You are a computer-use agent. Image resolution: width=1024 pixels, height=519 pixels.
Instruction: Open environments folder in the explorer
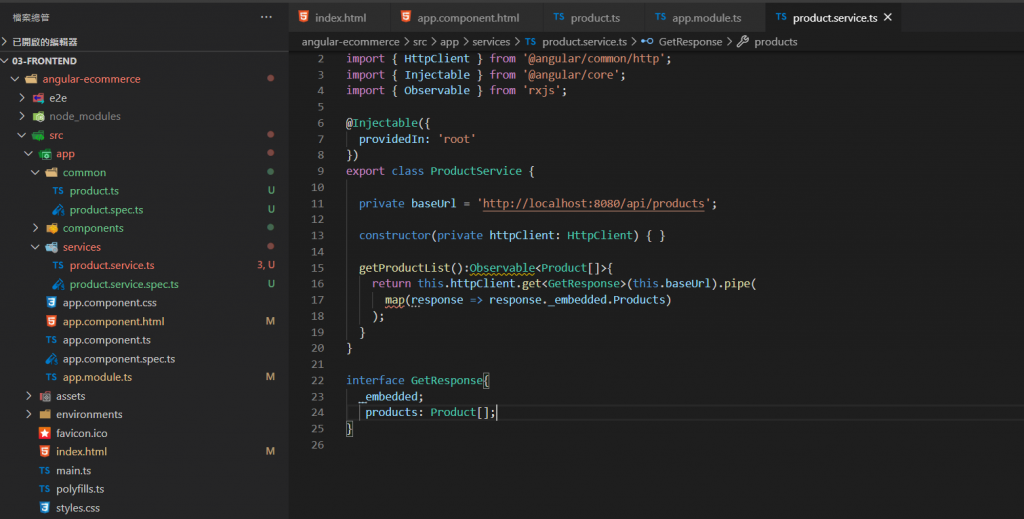[89, 414]
